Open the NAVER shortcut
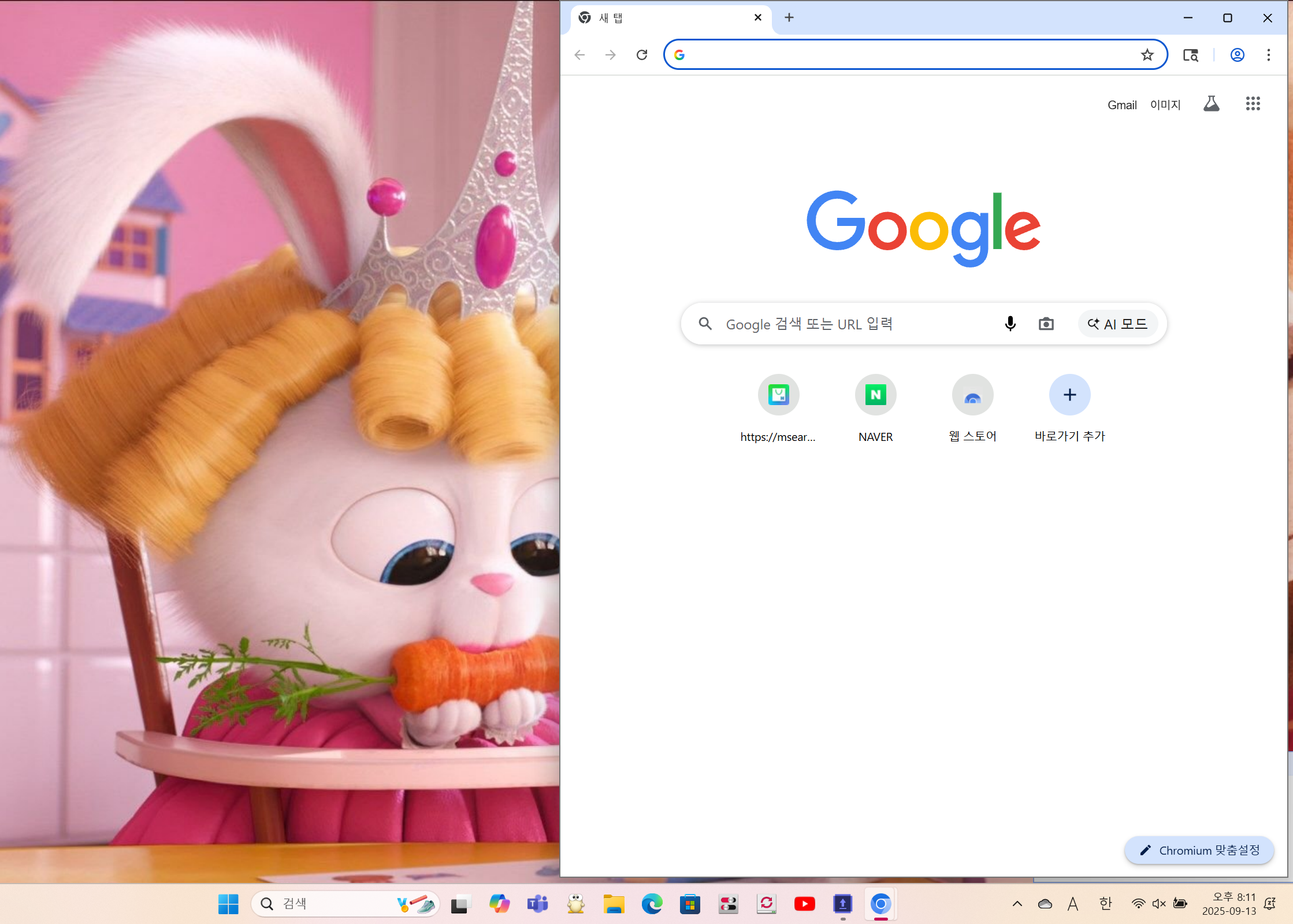Screen dimensions: 1293x924 pos(875,408)
